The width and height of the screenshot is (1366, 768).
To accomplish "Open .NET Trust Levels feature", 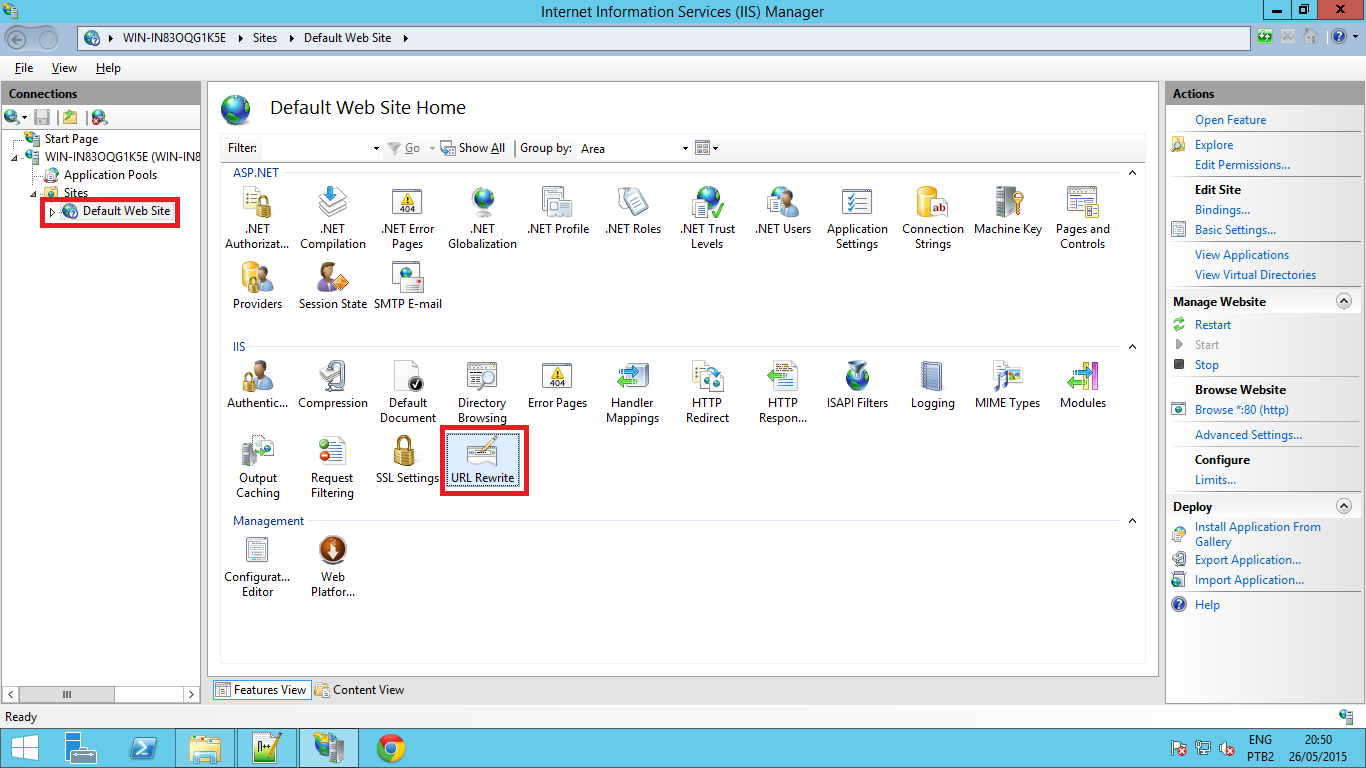I will point(707,217).
